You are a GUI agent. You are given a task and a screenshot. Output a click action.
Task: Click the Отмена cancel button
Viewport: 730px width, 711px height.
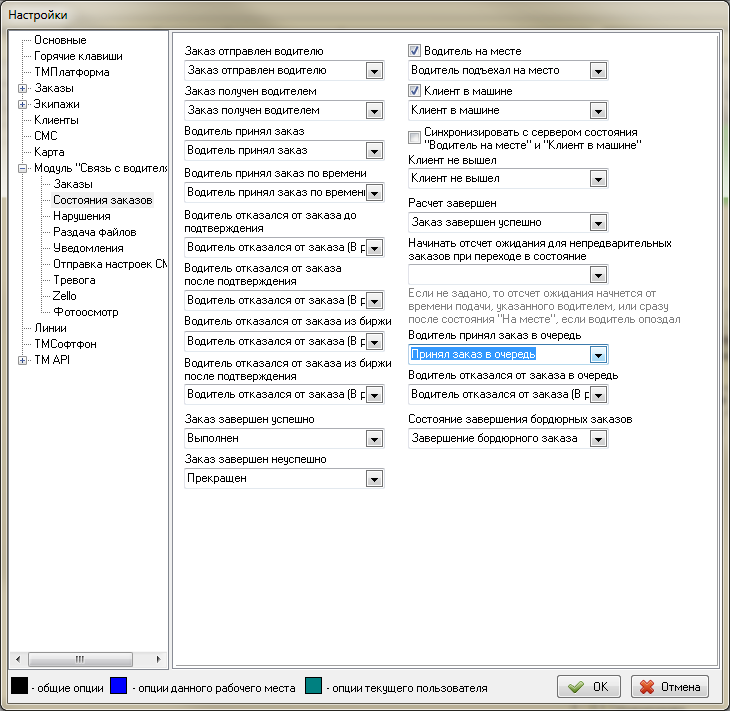(x=671, y=687)
